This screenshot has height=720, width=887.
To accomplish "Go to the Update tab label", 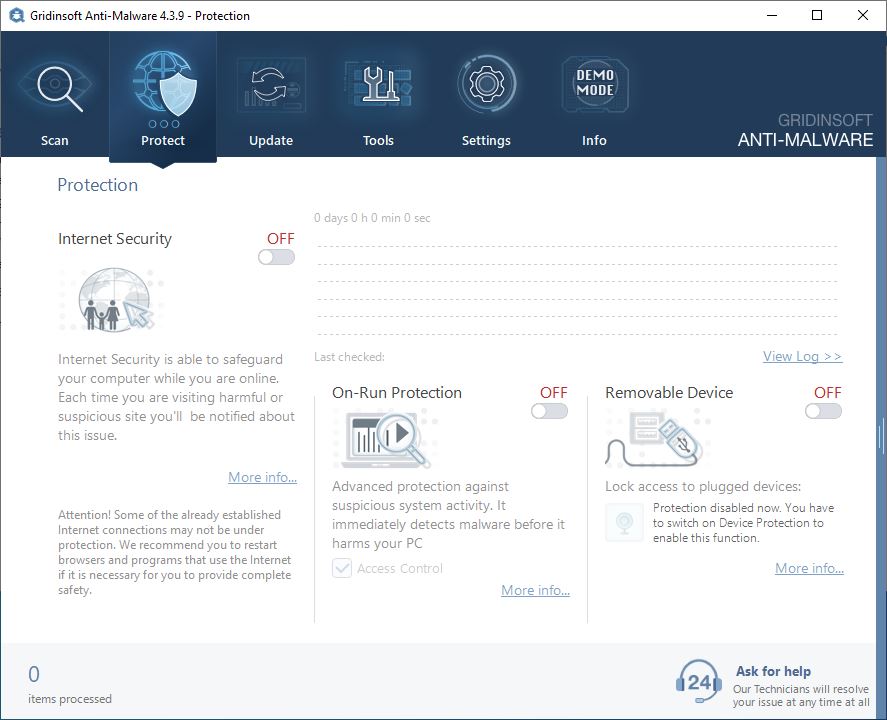I will (271, 140).
